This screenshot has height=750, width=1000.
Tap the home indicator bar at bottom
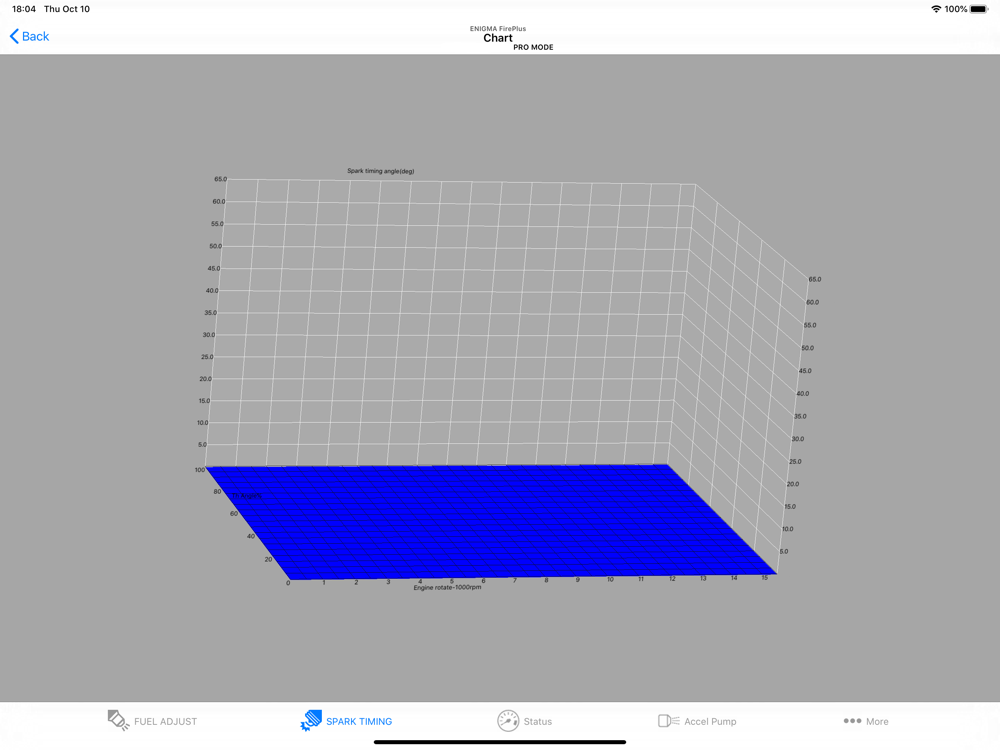(499, 742)
